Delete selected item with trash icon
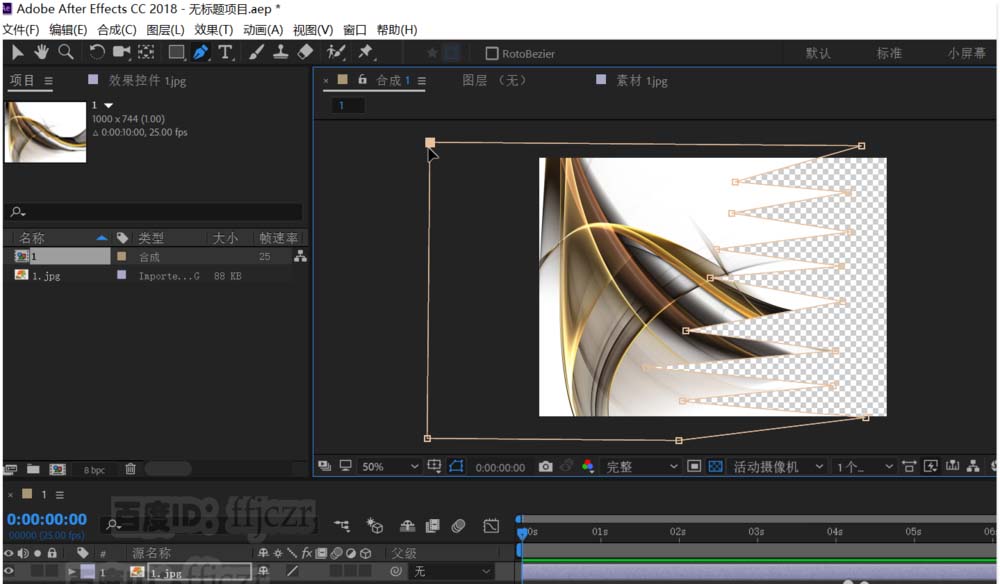 point(130,468)
